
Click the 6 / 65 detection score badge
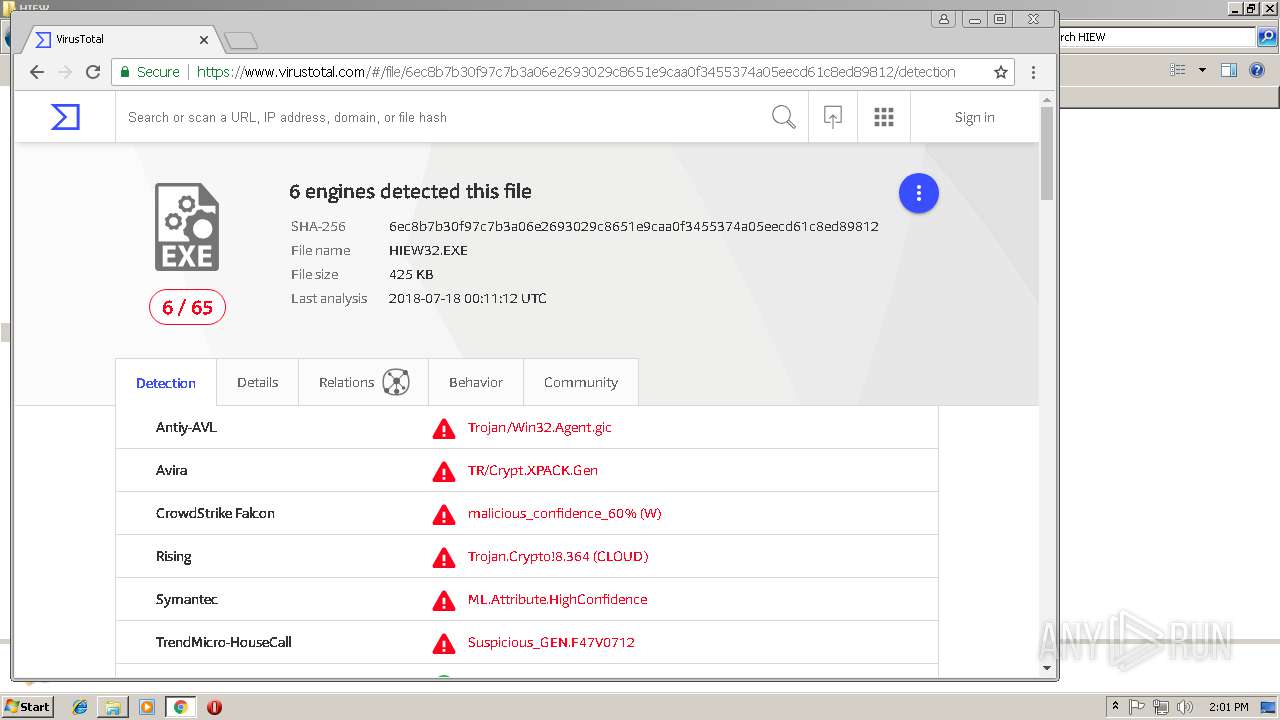[187, 307]
